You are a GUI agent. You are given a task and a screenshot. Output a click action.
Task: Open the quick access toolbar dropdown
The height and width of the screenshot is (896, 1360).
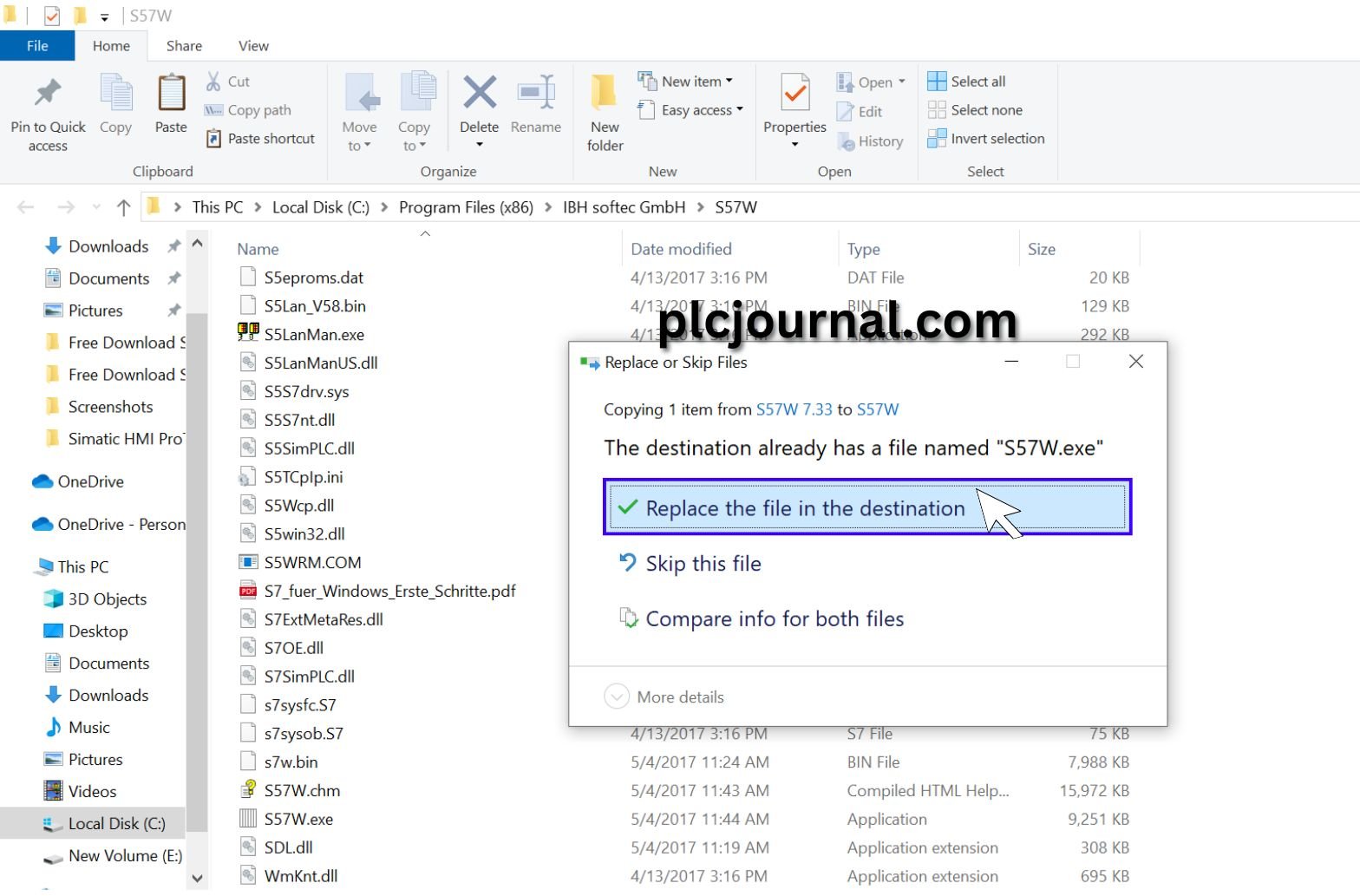[104, 16]
